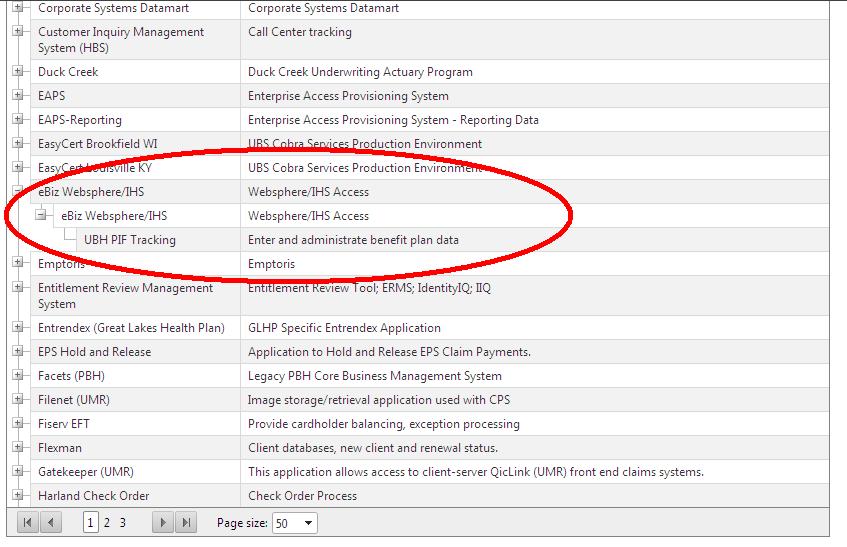
Task: Click the EasyCert Brookfield WI name cell
Action: coord(135,144)
